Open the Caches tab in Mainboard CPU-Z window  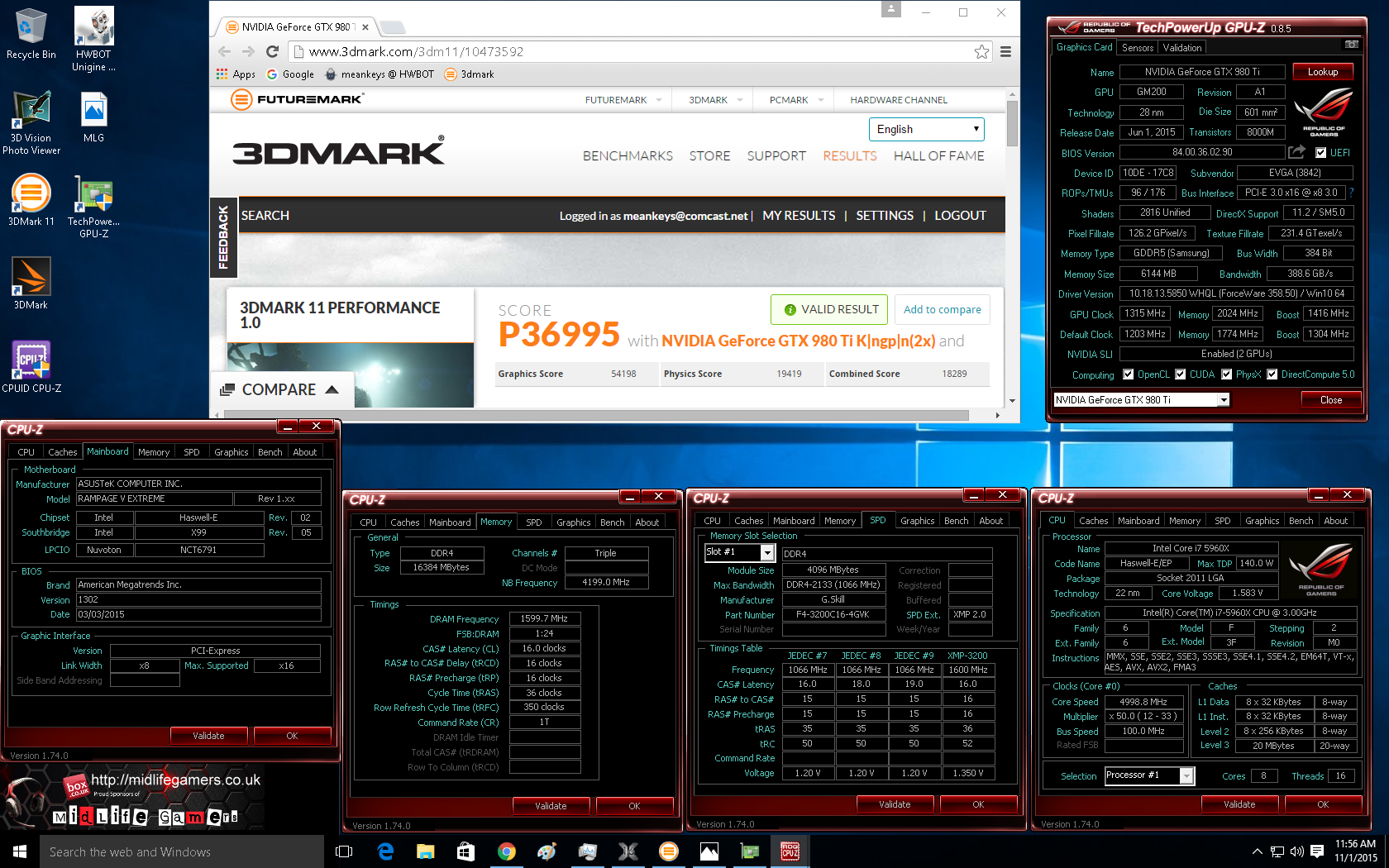[x=62, y=452]
